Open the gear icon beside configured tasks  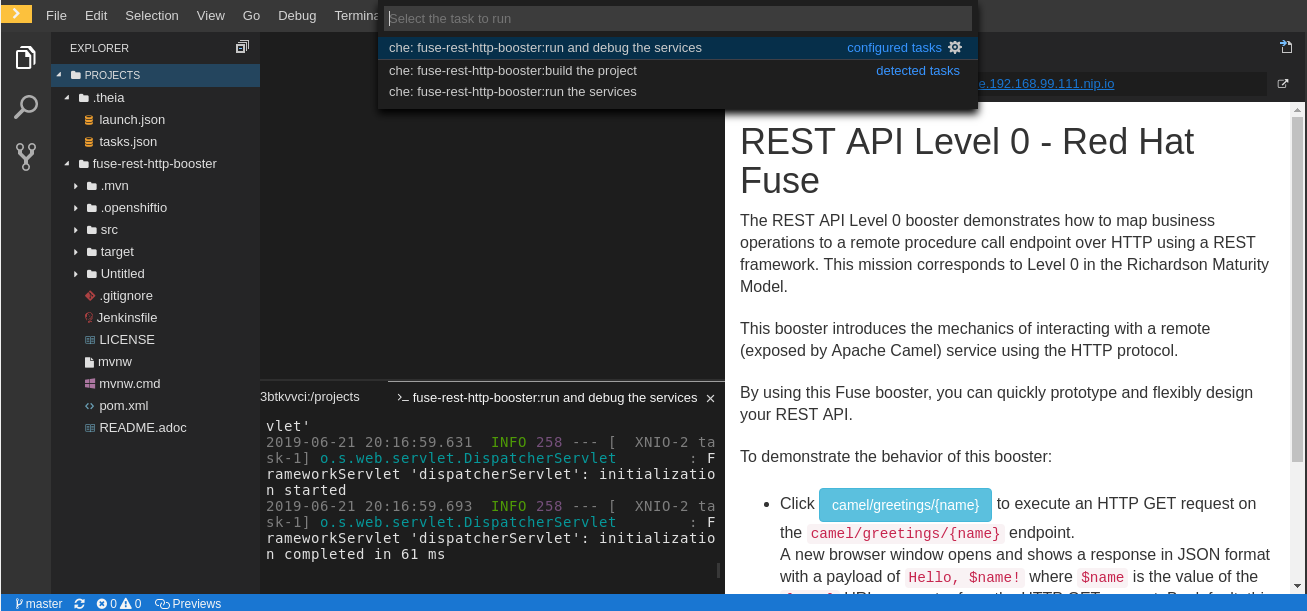pyautogui.click(x=955, y=47)
